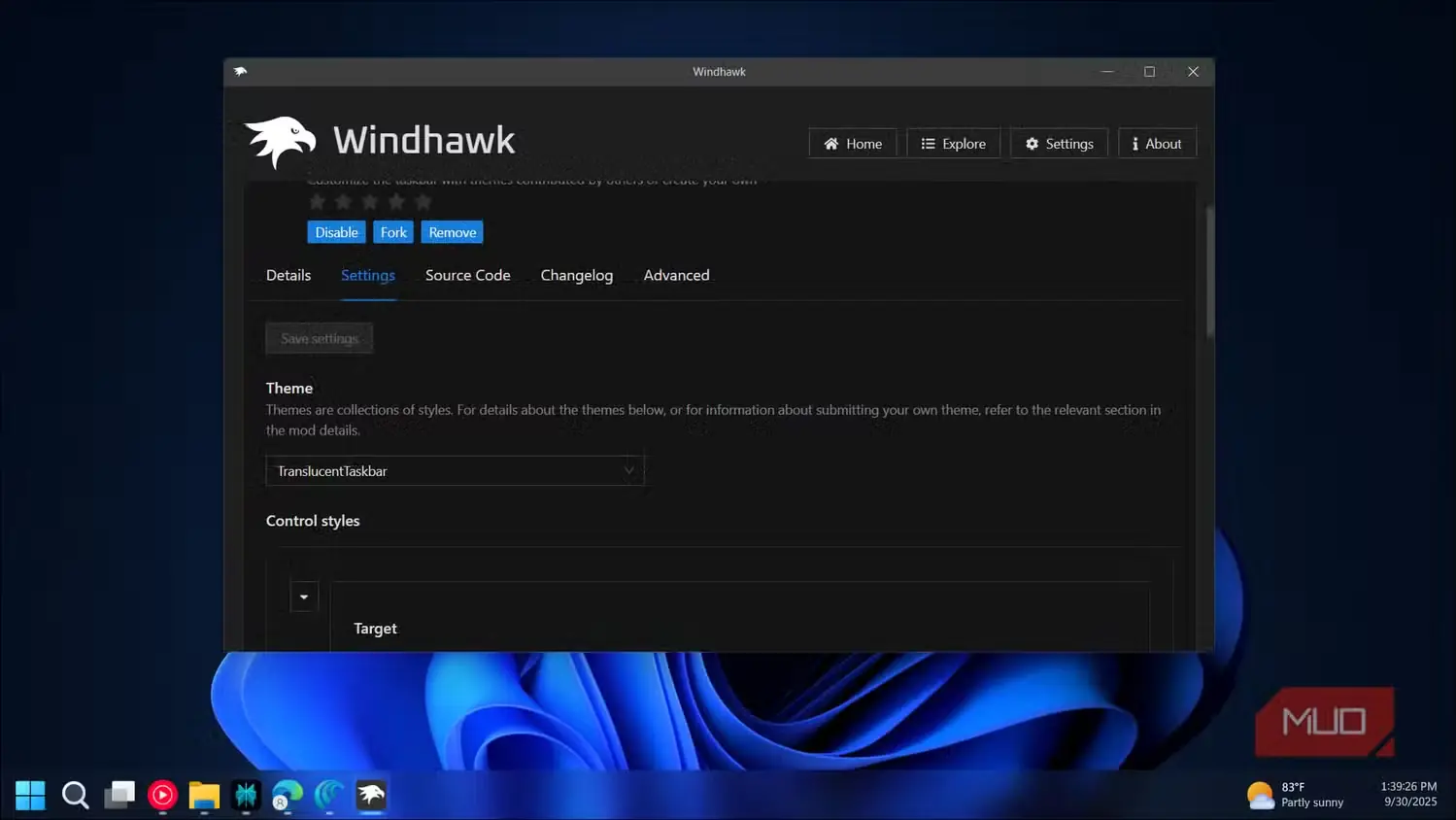Fork this mod

[393, 232]
